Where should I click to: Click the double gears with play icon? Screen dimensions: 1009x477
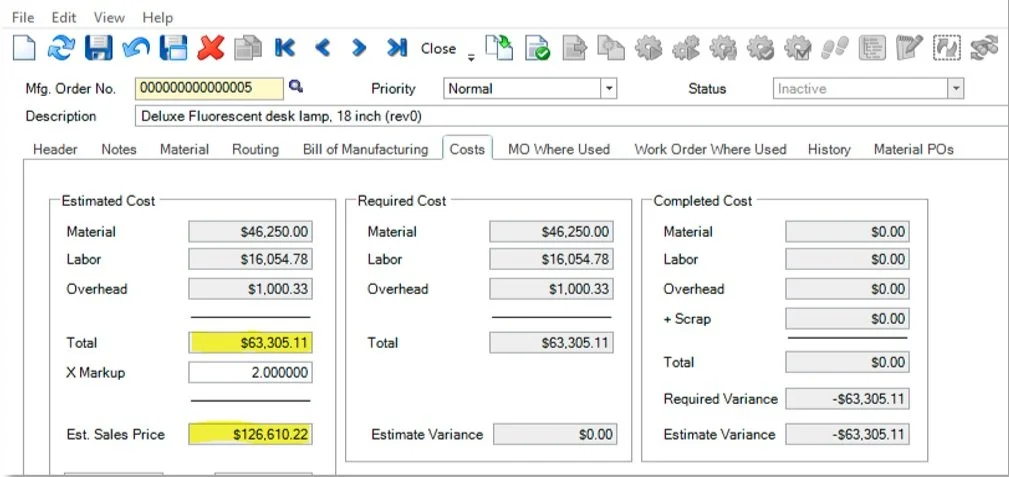pyautogui.click(x=686, y=48)
